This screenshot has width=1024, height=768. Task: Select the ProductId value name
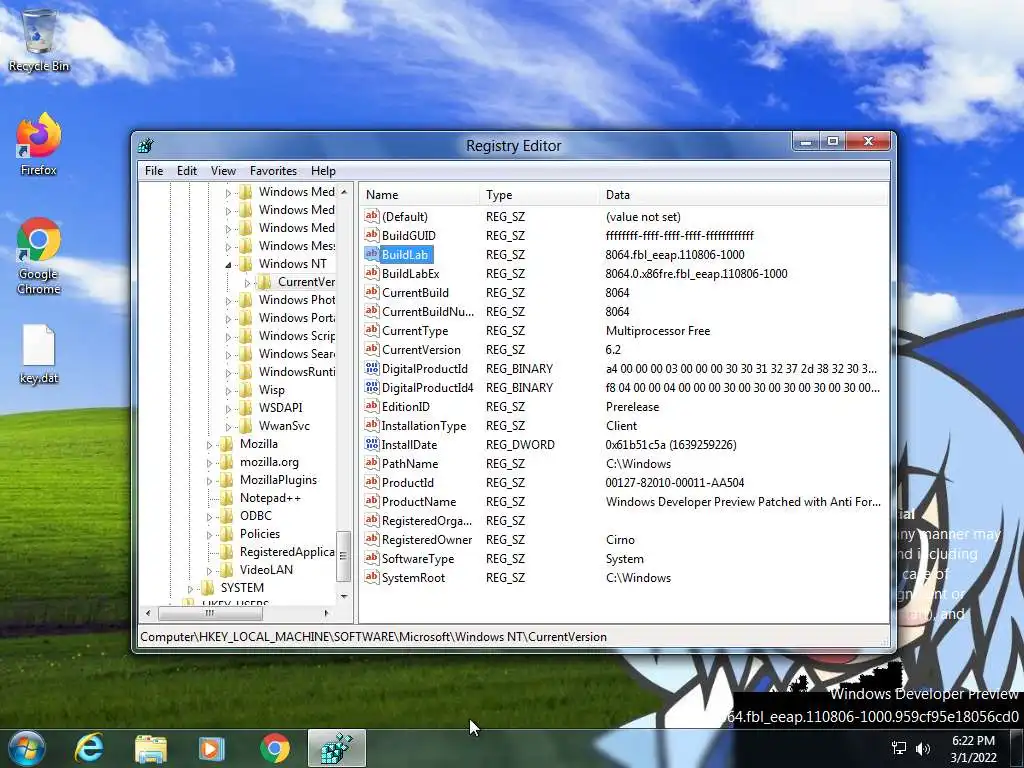click(x=408, y=482)
